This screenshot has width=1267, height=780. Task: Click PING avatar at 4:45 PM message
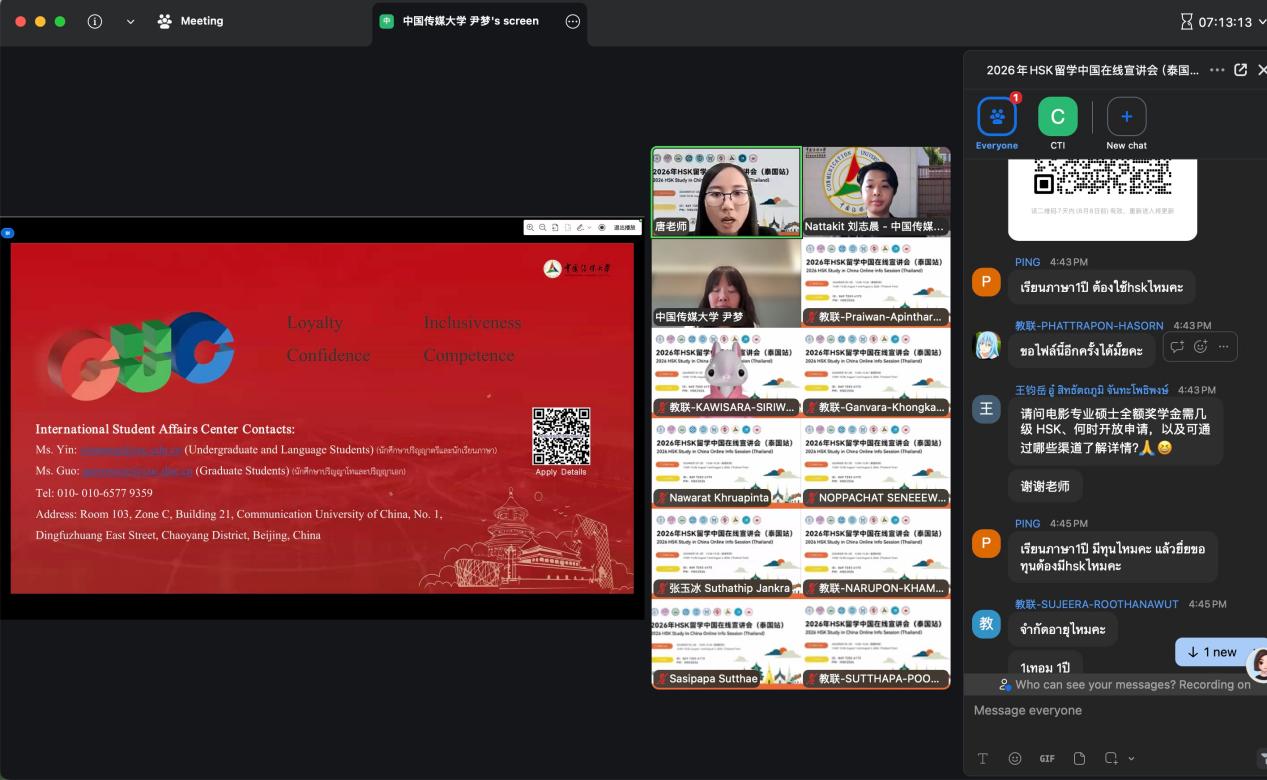[x=986, y=543]
